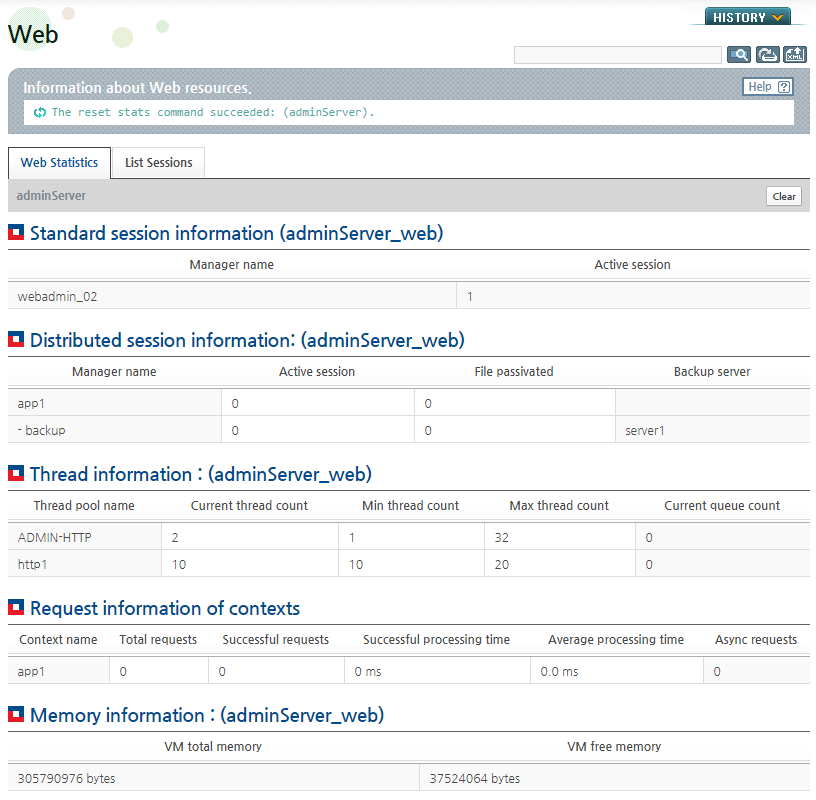The height and width of the screenshot is (800, 816).
Task: Select the webadmin_02 manager name cell
Action: 232,297
